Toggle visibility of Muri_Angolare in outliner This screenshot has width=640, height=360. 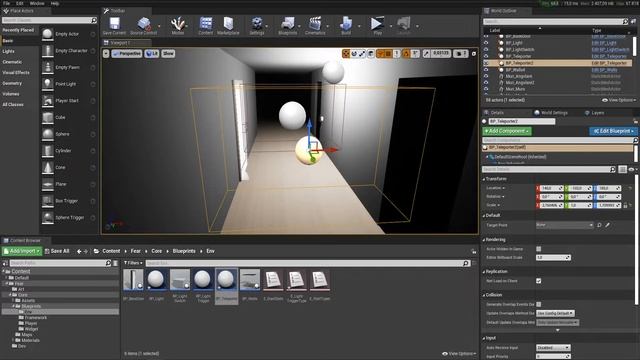pyautogui.click(x=486, y=76)
